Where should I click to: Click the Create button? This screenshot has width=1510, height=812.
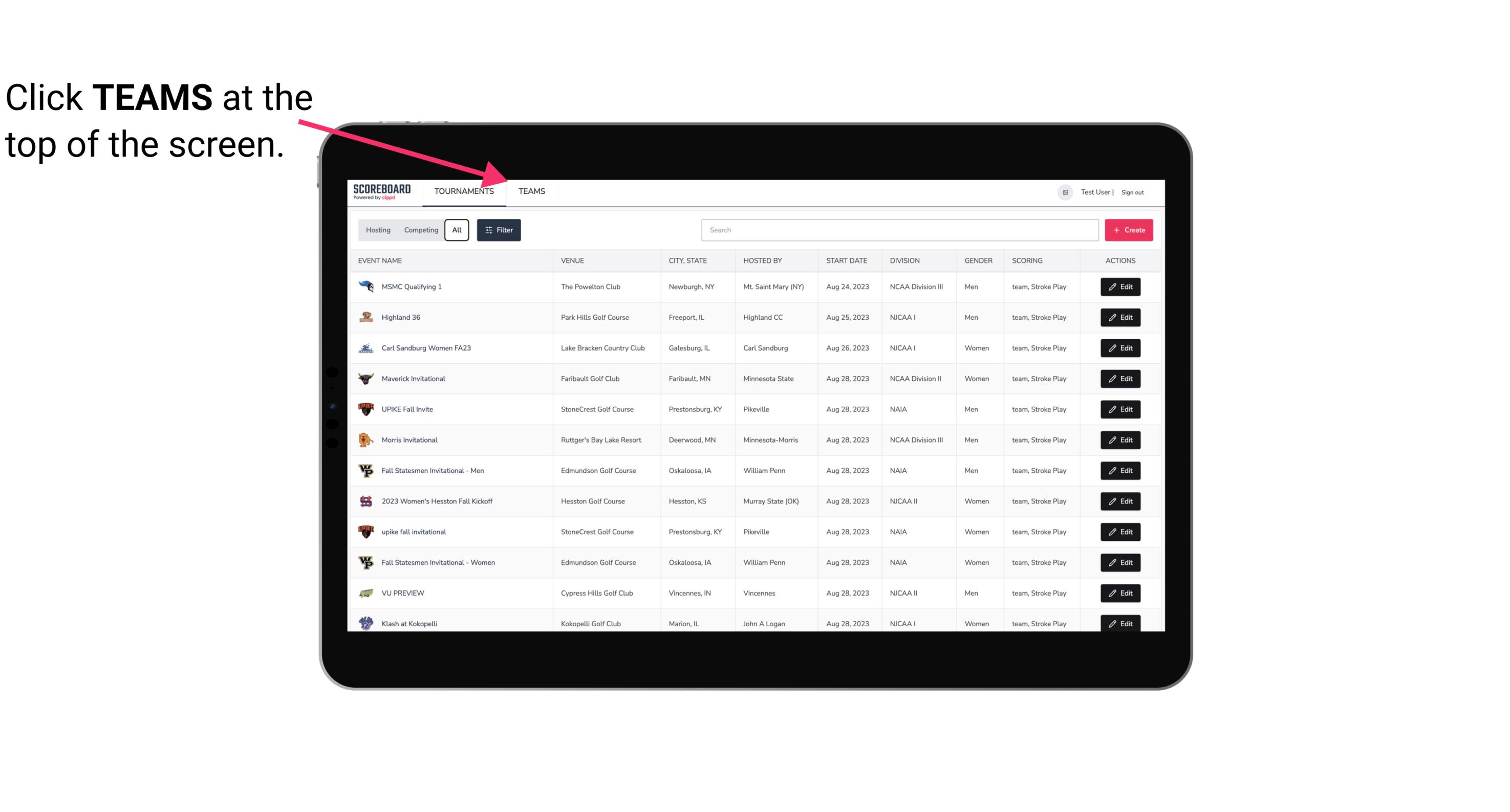pyautogui.click(x=1129, y=229)
